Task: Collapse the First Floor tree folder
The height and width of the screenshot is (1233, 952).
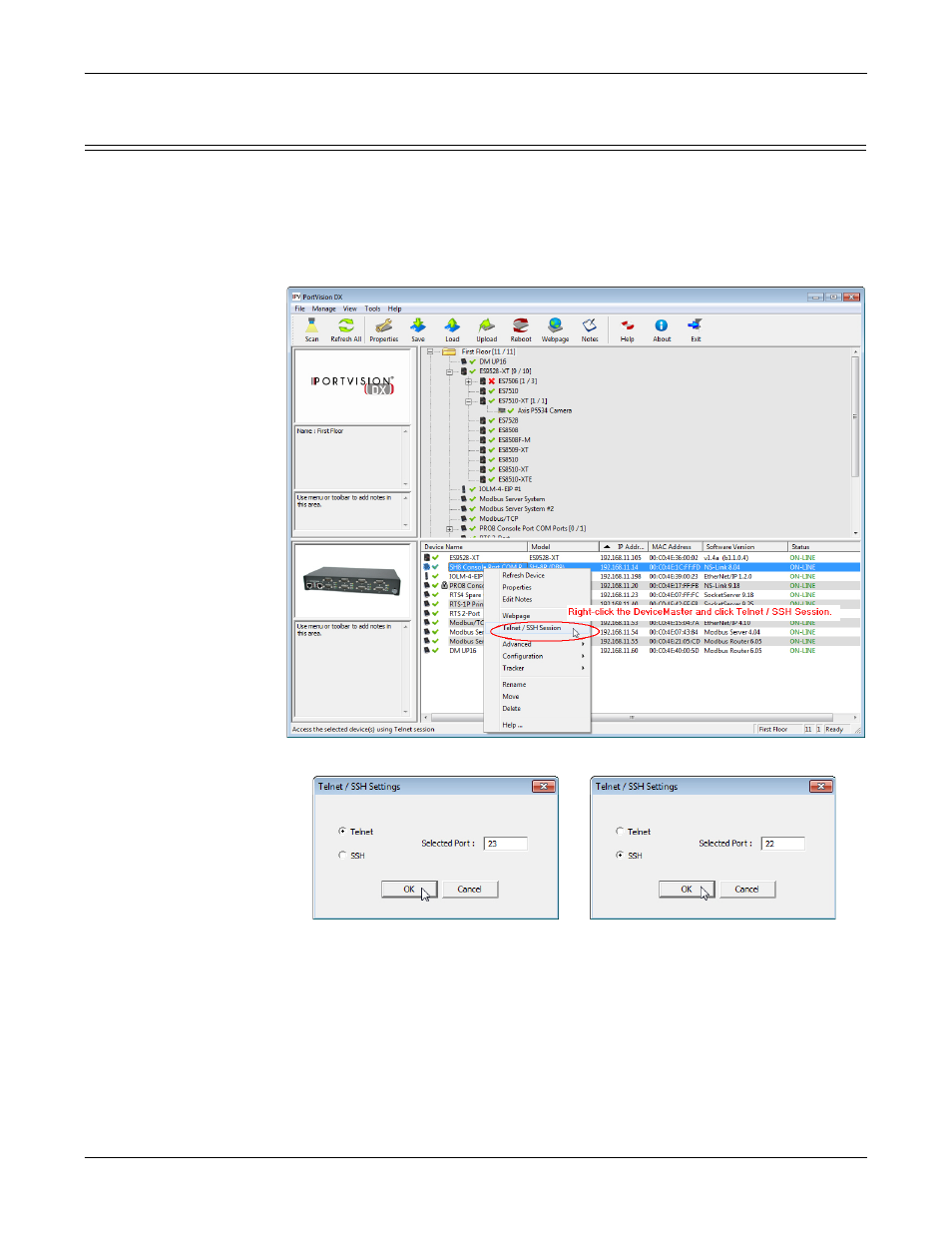Action: tap(431, 351)
